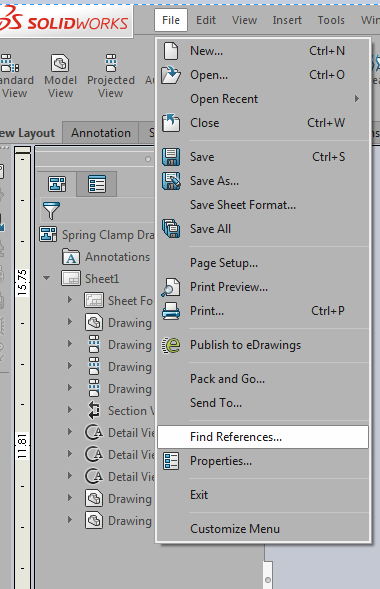This screenshot has width=380, height=589.
Task: Click the FeatureManager design tree icon
Action: pyautogui.click(x=57, y=184)
